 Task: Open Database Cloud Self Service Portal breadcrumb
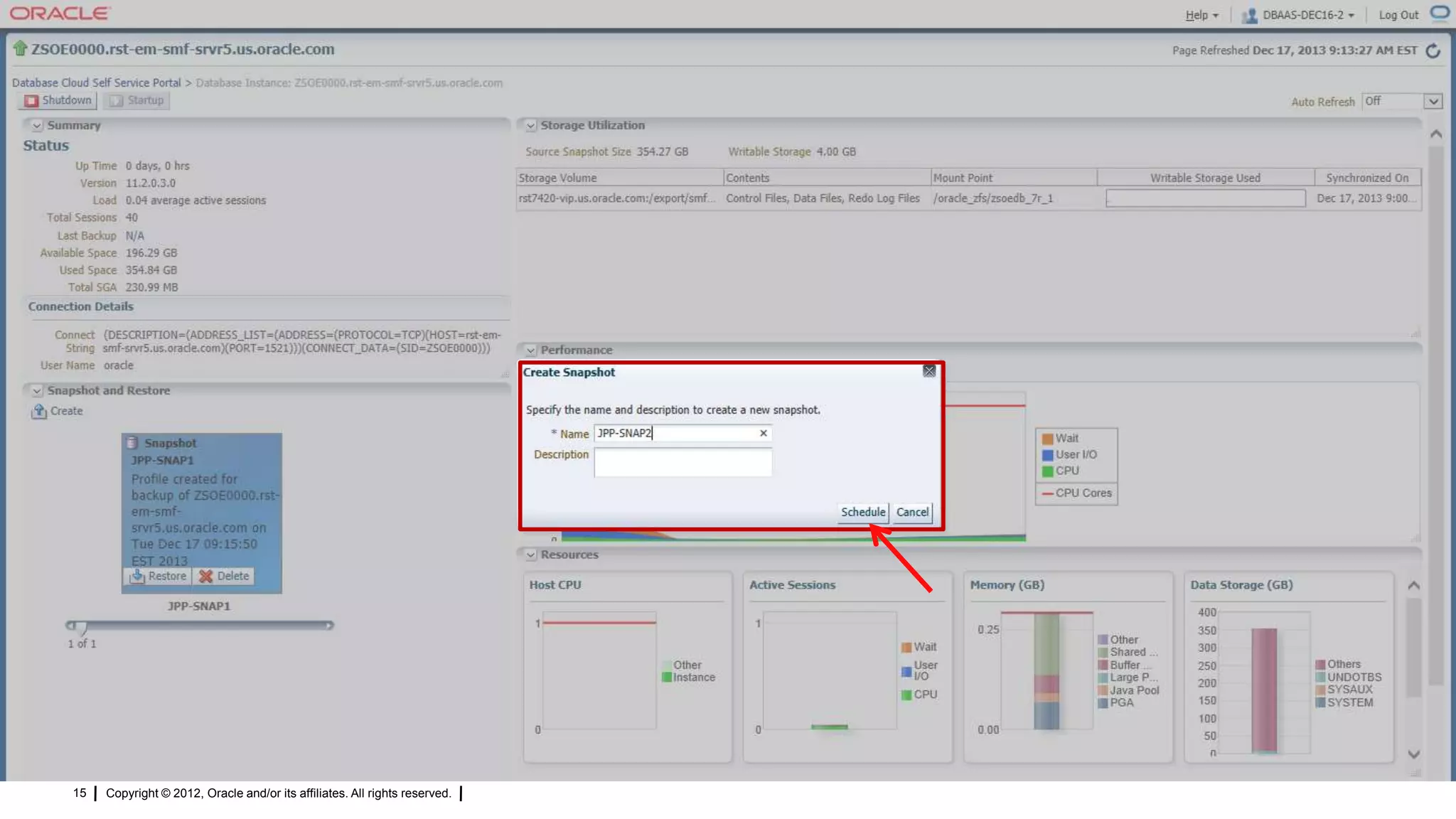tap(97, 82)
